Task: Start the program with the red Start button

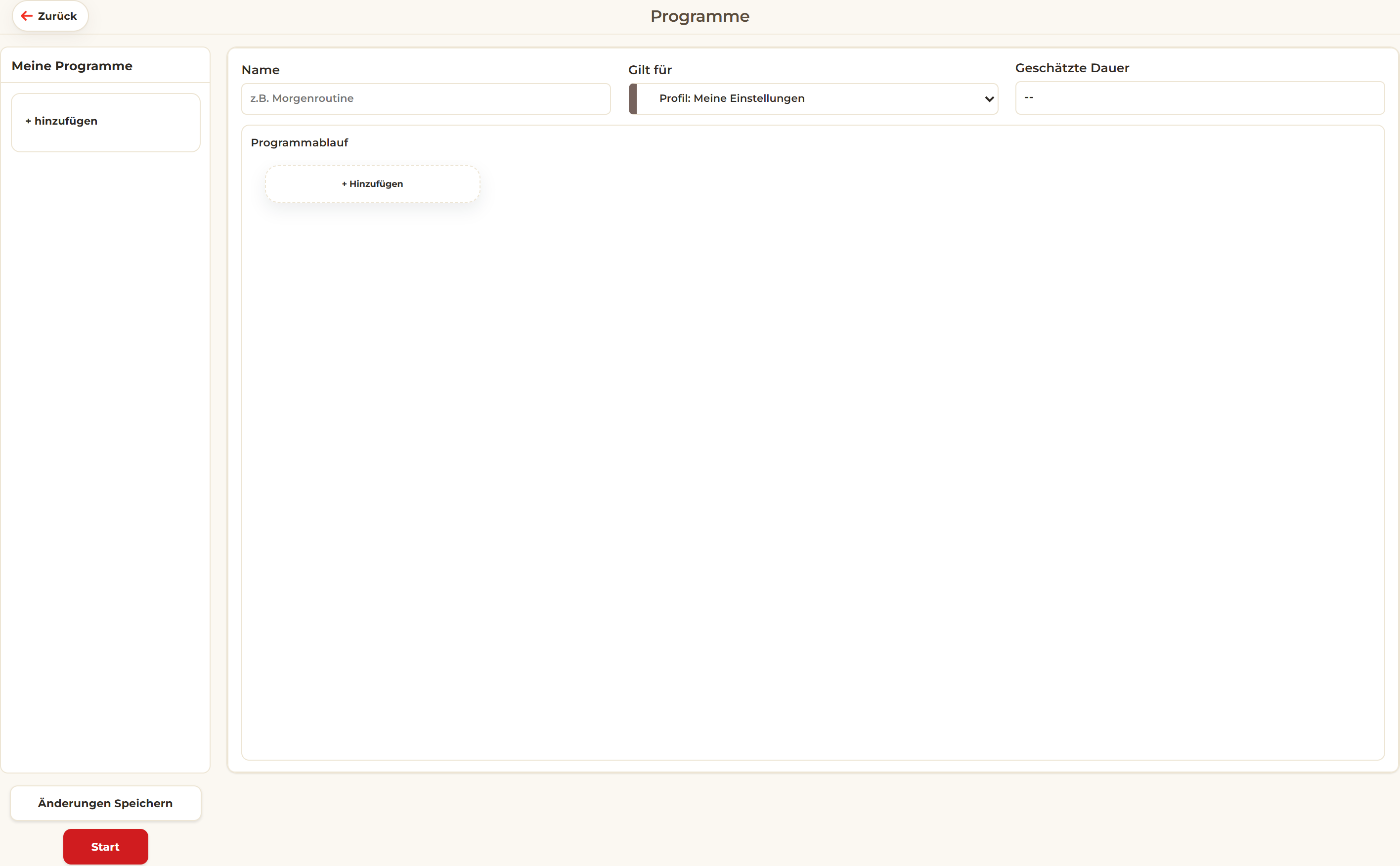Action: coord(106,847)
